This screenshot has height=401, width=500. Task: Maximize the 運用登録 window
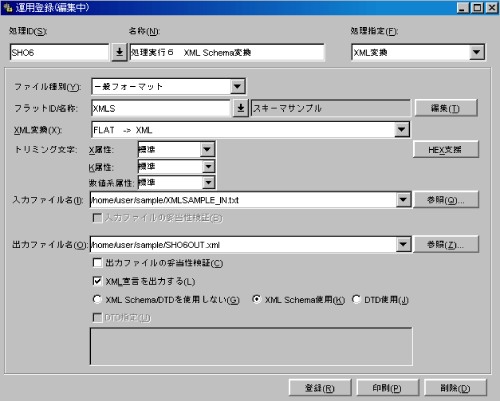(x=477, y=7)
